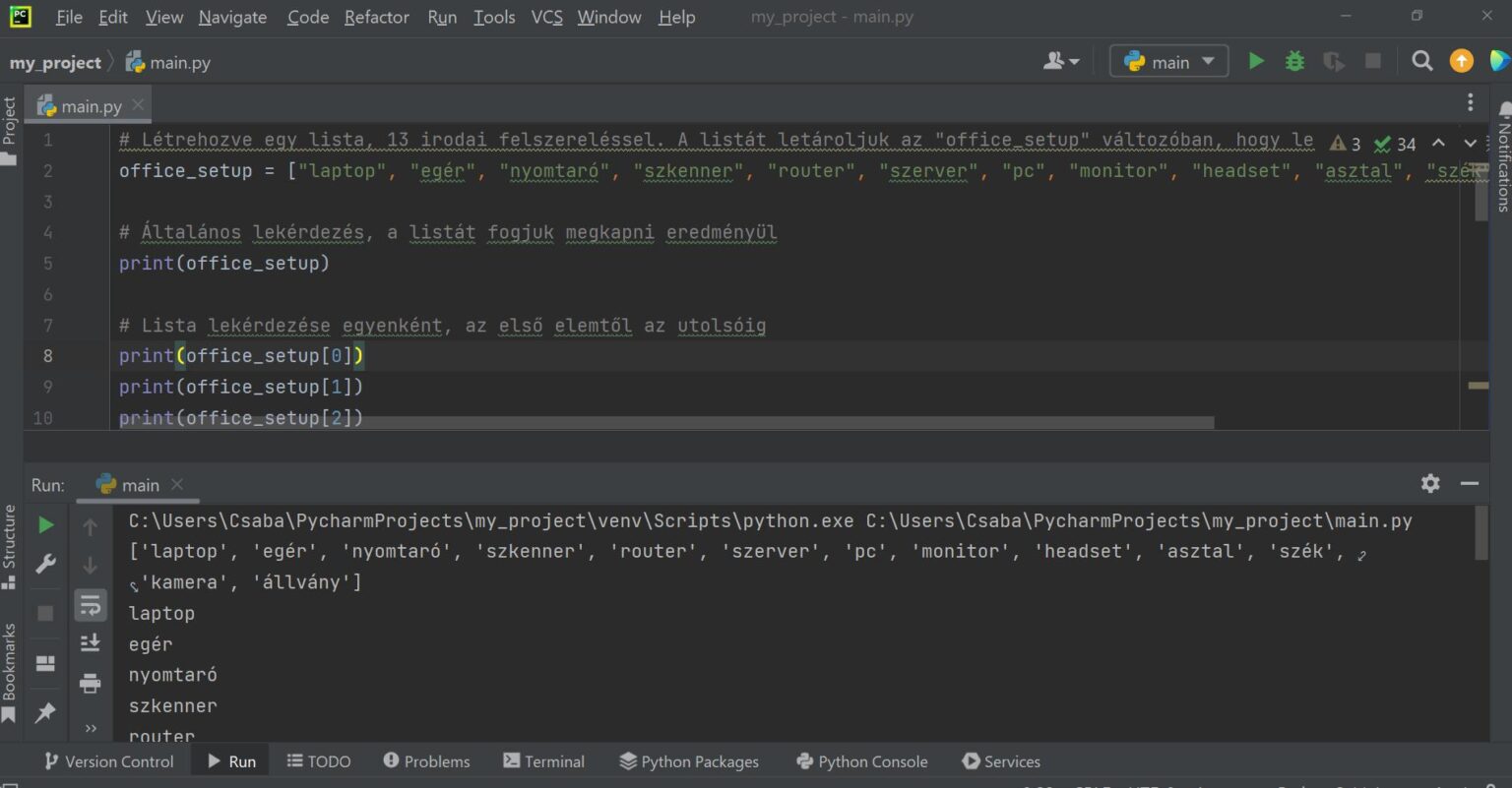This screenshot has height=788, width=1512.
Task: Open the main run configuration dropdown
Action: (x=1169, y=61)
